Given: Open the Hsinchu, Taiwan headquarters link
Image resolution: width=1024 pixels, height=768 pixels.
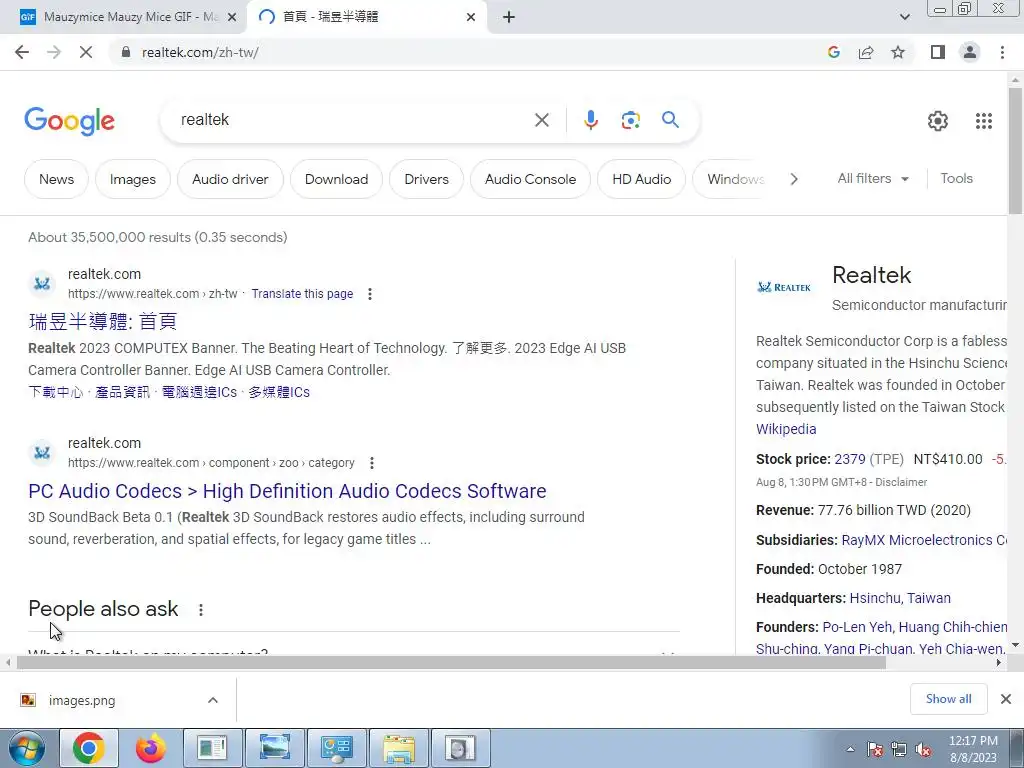Looking at the screenshot, I should [x=900, y=598].
